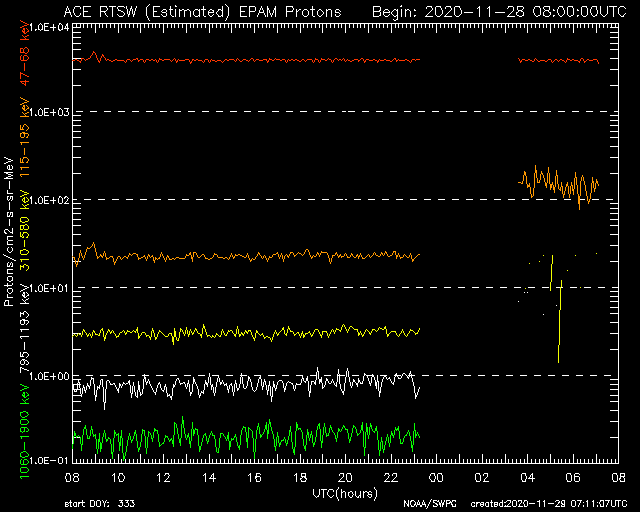Click the 00 hour tick label
The width and height of the screenshot is (640, 512).
436,477
